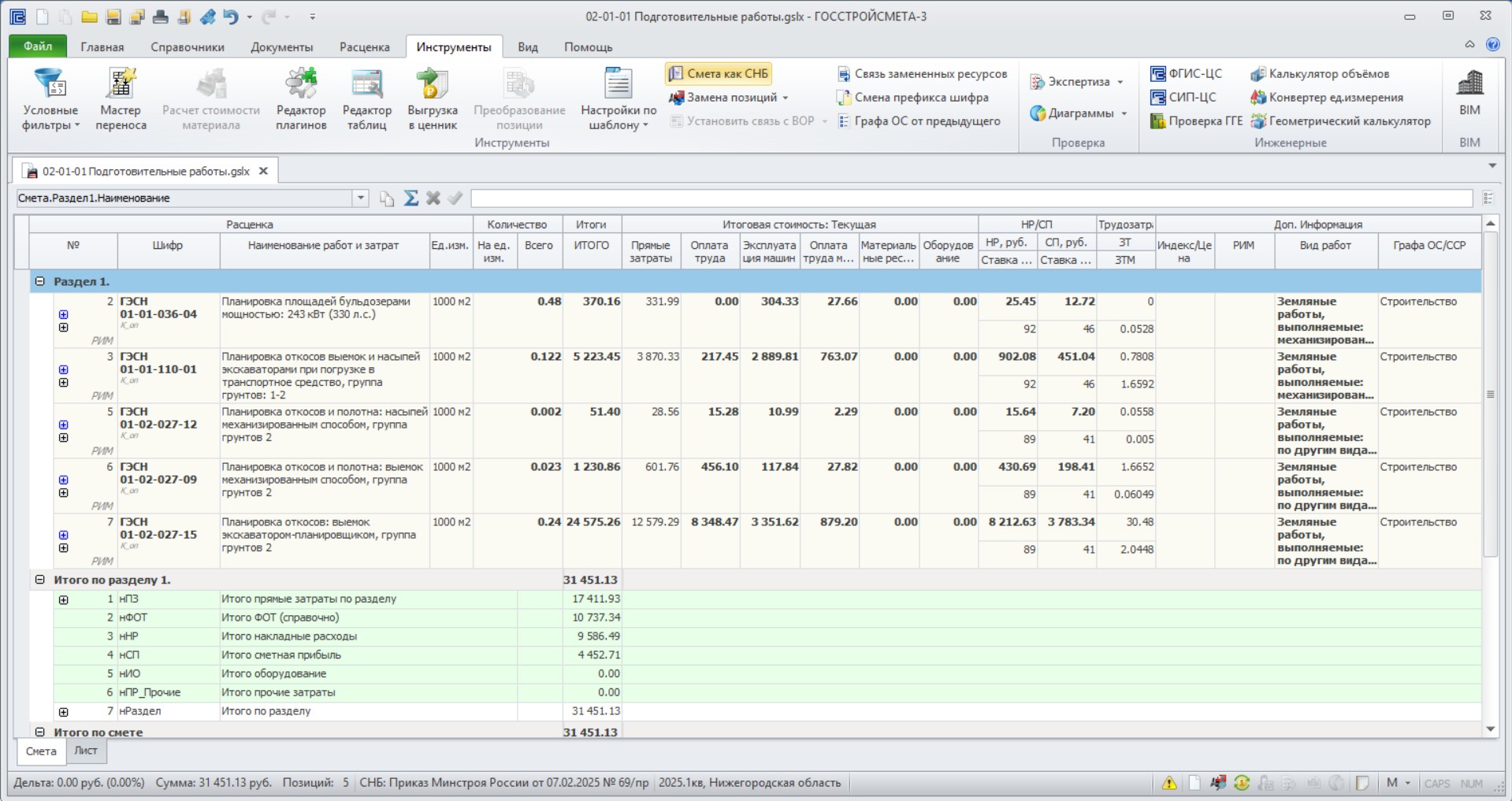Expand нПЗ прямые затраты row
This screenshot has width=1512, height=801.
(x=64, y=599)
